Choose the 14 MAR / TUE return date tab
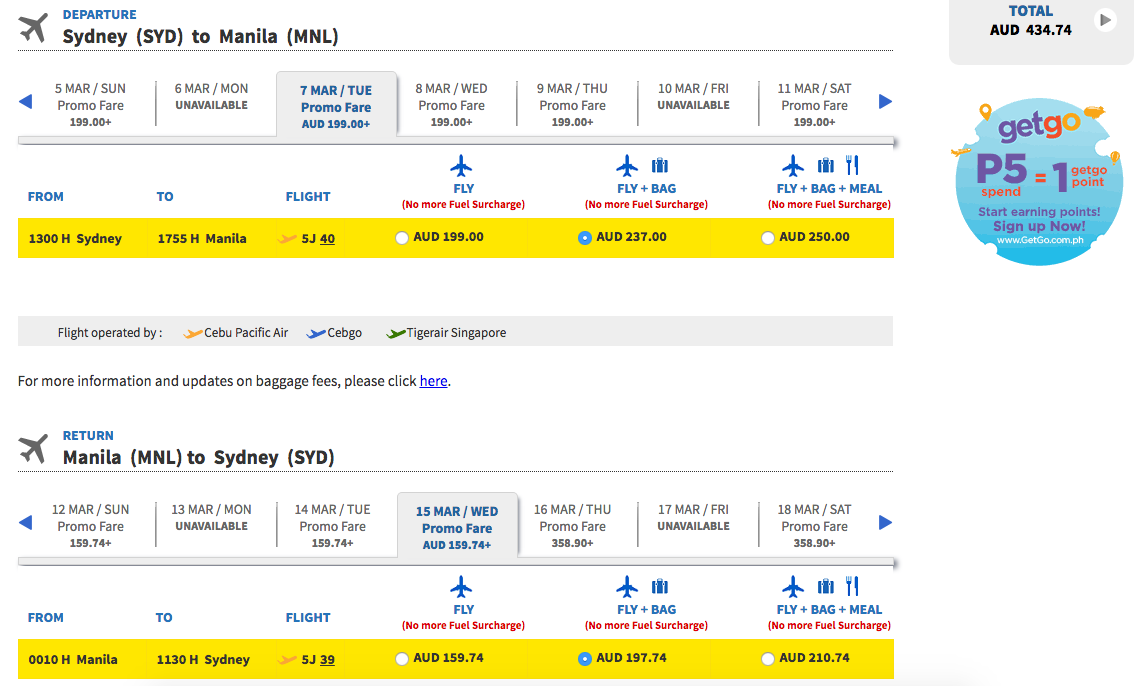 [332, 526]
